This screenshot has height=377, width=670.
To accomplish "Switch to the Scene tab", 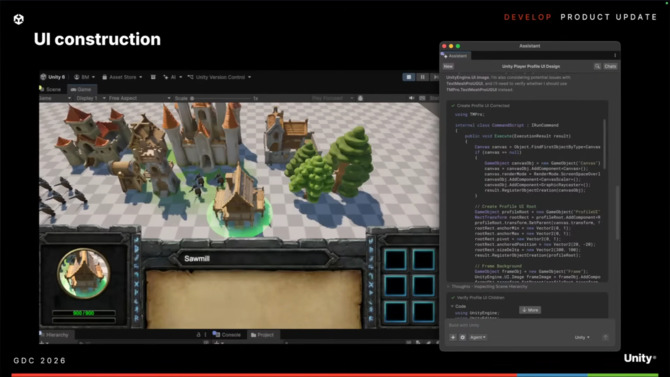I will click(x=50, y=89).
